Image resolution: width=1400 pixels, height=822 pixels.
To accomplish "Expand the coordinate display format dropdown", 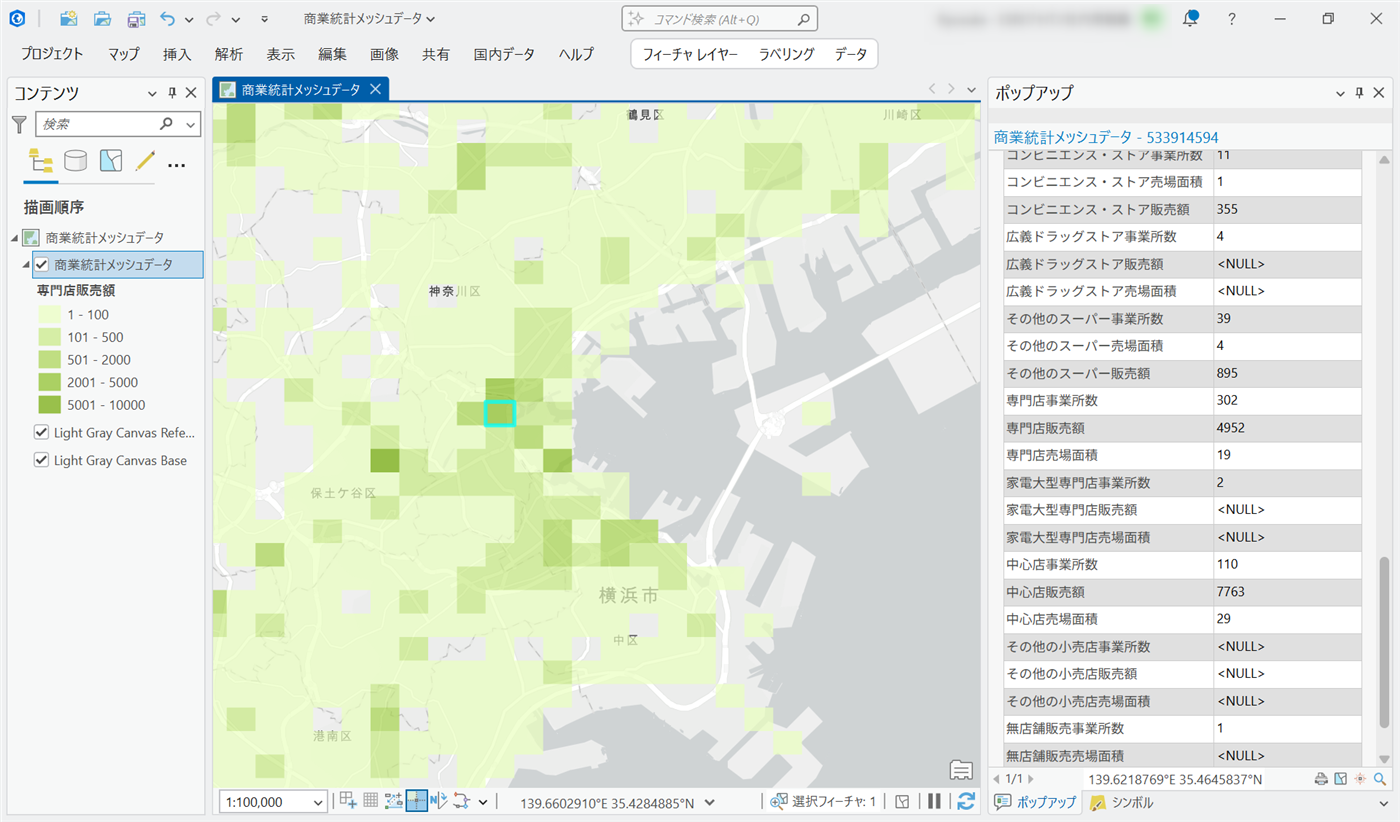I will pos(710,802).
